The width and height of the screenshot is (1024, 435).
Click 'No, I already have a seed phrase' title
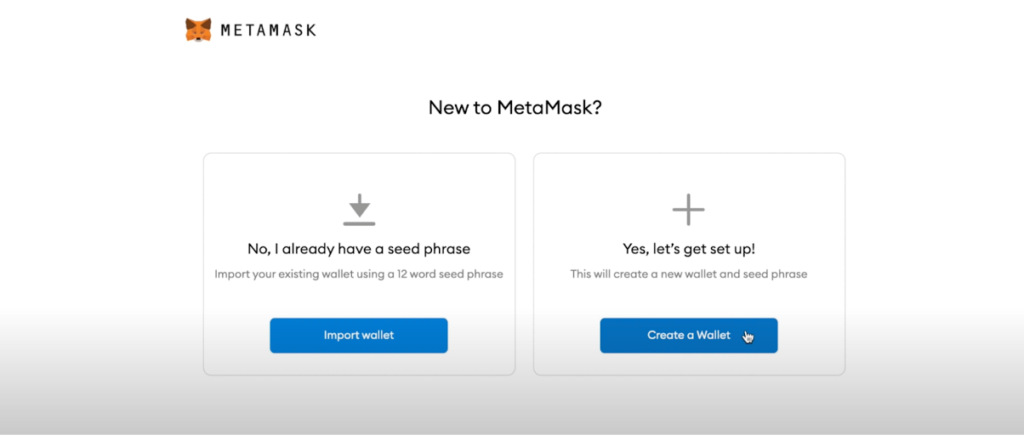coord(358,248)
